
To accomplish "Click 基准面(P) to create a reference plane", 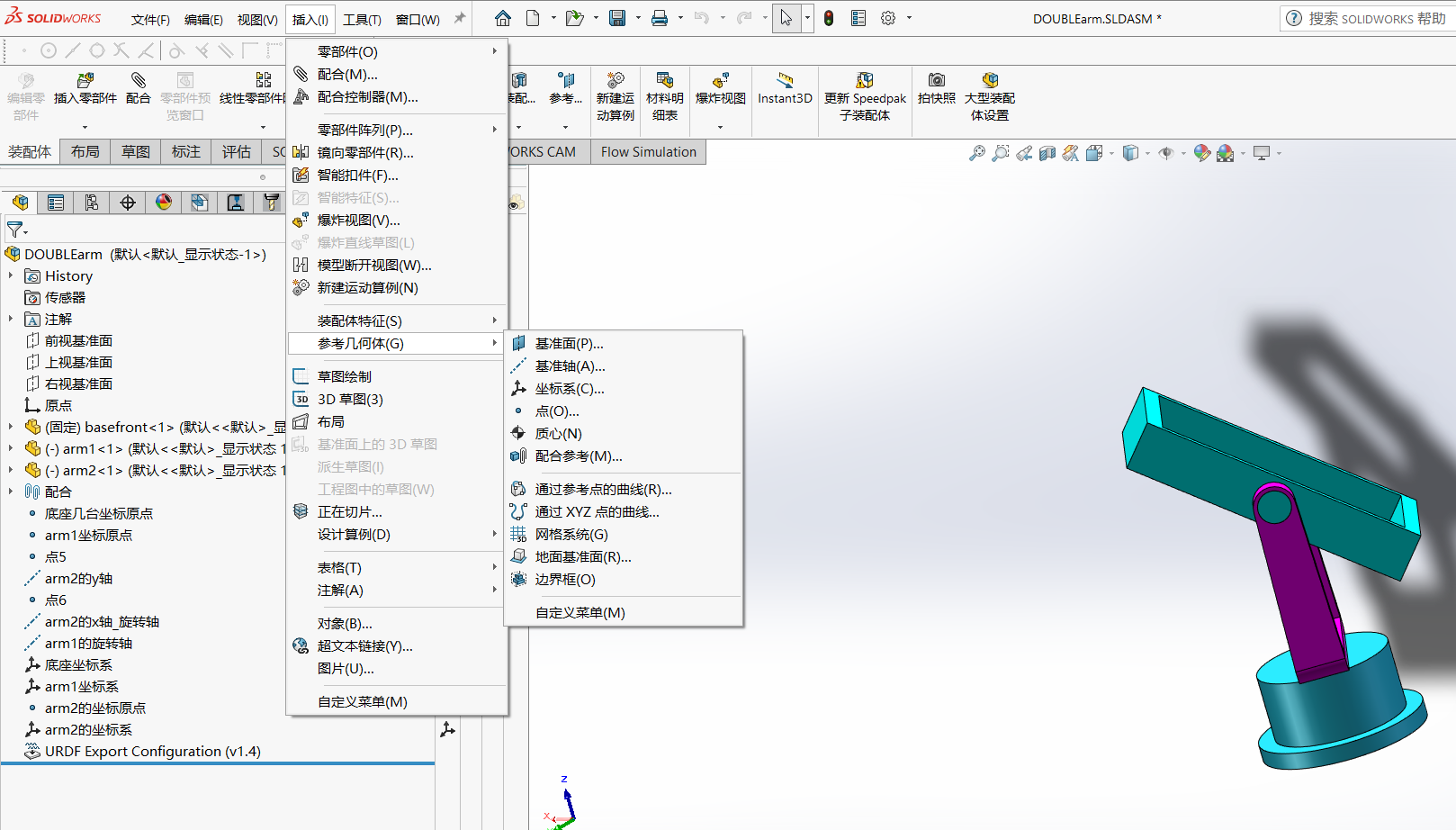I will (x=569, y=342).
